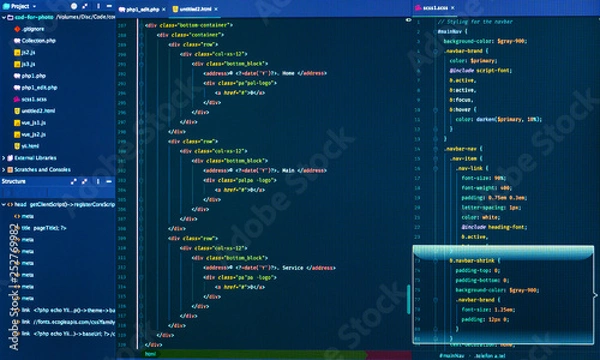Click the $gray-900 background-color value on line 3
Image resolution: width=600 pixels, height=360 pixels.
(512, 41)
